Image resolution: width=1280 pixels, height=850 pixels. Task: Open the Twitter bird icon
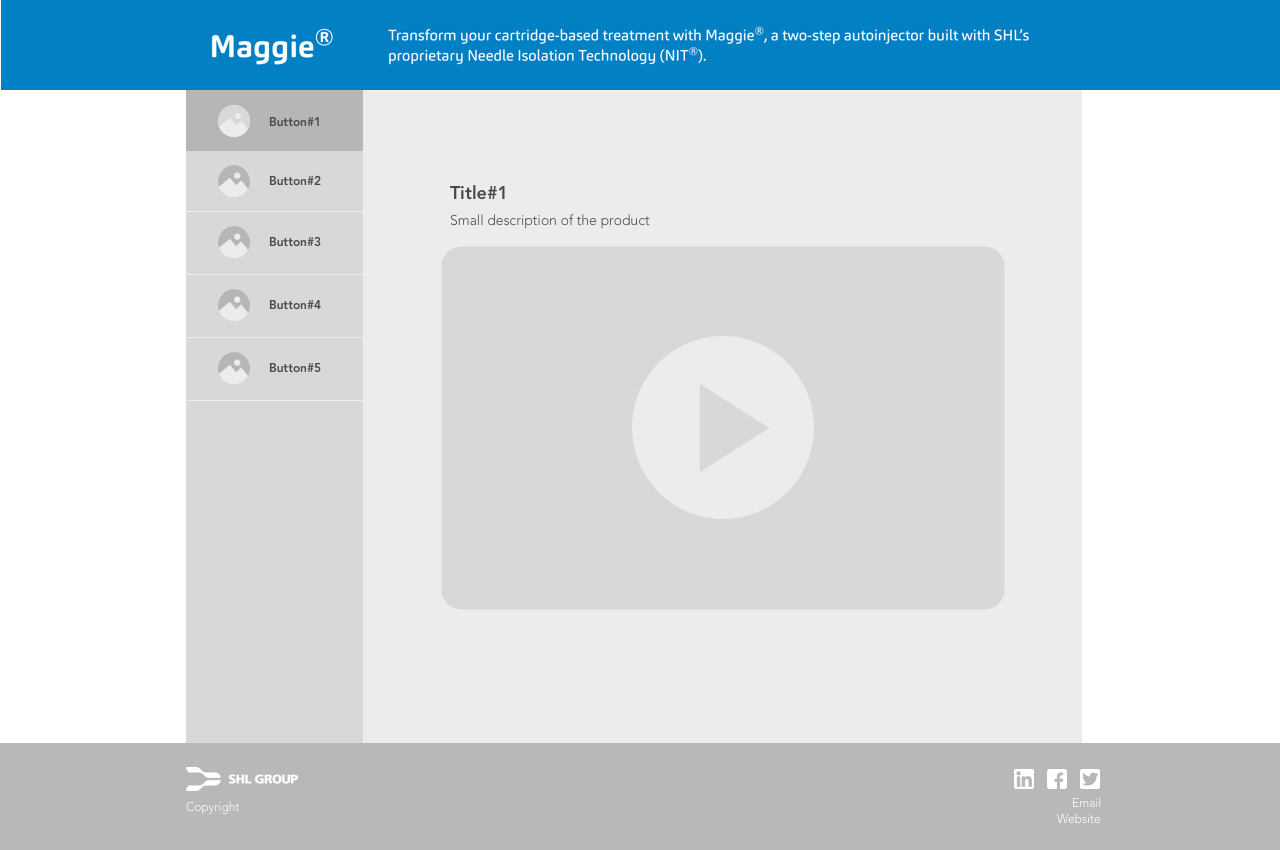1090,779
